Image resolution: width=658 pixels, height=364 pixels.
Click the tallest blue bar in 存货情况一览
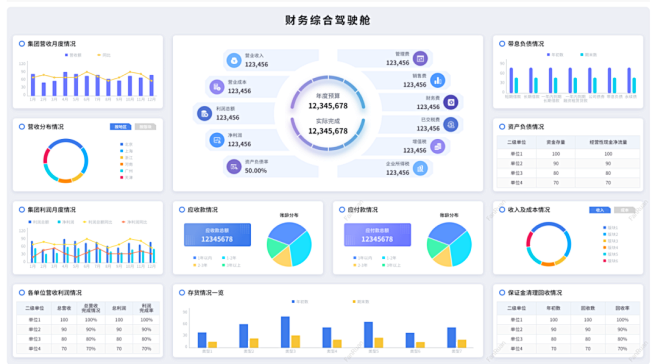285,332
